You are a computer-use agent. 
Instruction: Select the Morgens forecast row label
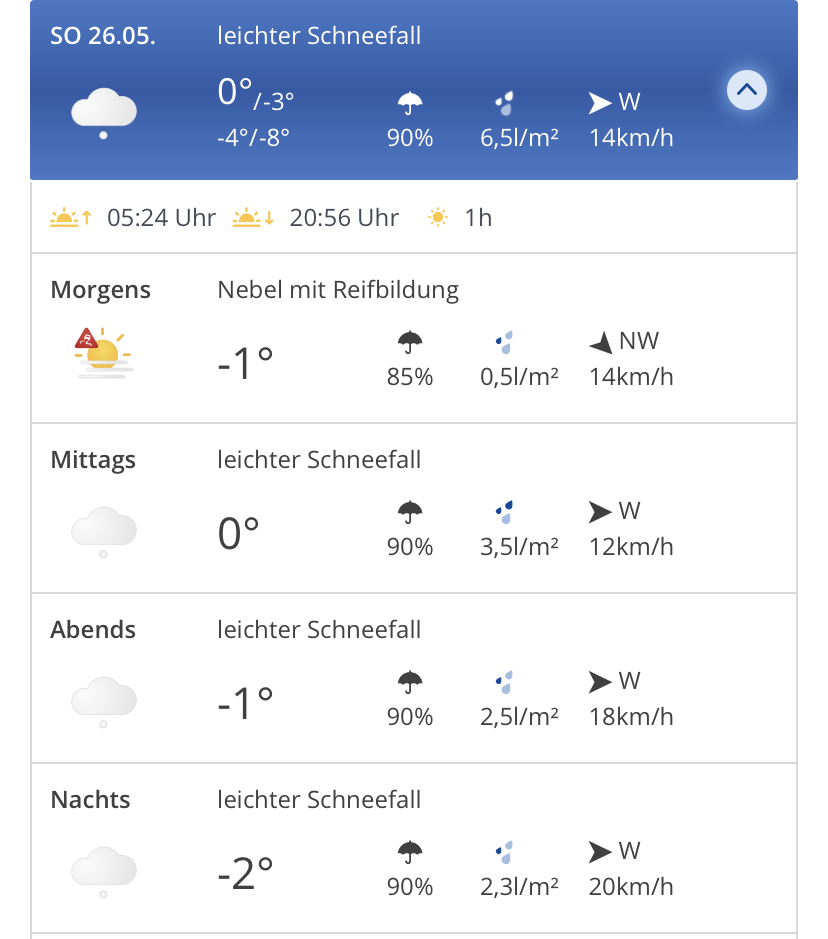(x=101, y=290)
